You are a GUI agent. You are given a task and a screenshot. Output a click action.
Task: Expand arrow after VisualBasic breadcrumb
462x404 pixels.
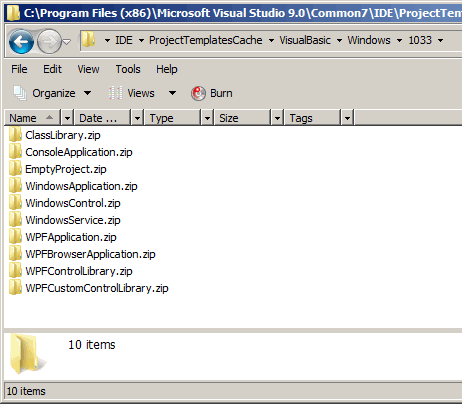coord(339,41)
